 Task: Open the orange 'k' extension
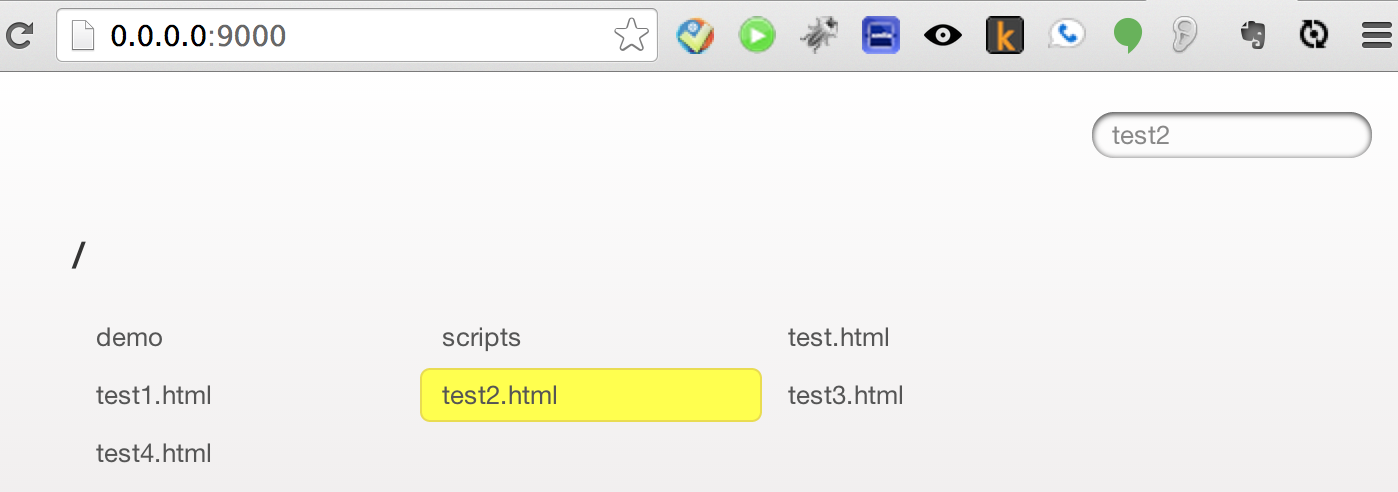1004,37
